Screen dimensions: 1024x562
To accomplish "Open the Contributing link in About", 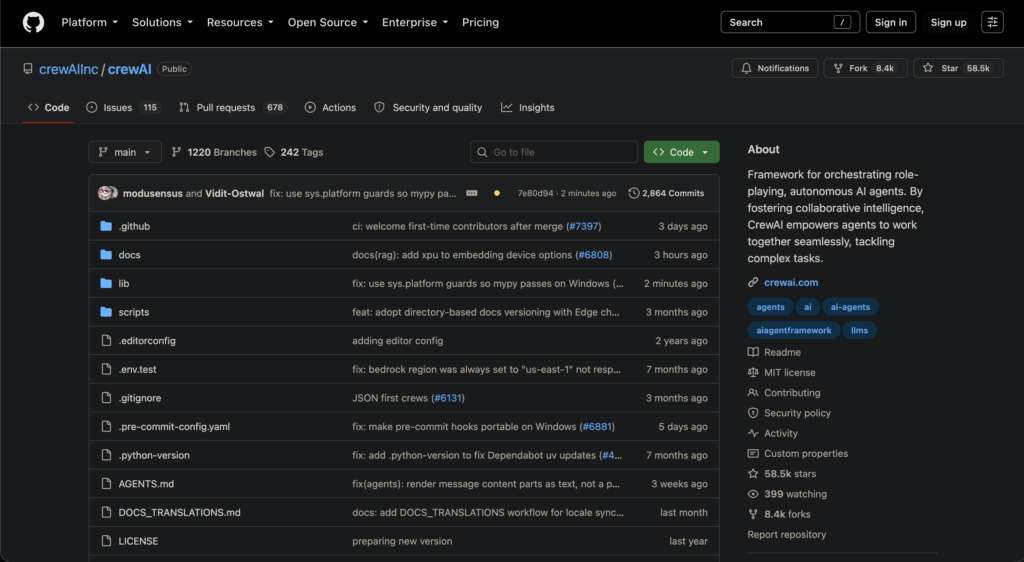I will 792,393.
